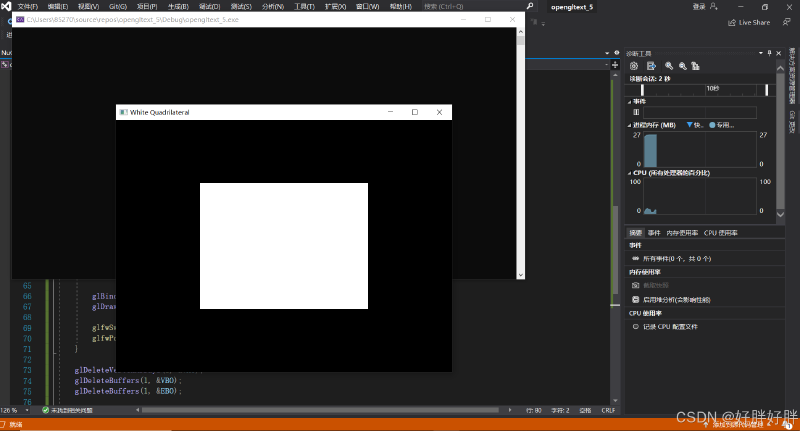Open the 窗口(W) menu
The width and height of the screenshot is (800, 431).
pos(367,7)
